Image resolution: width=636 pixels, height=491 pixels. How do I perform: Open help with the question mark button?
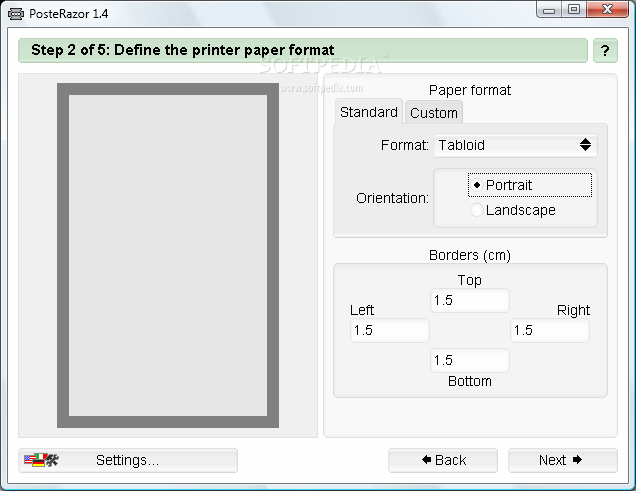605,51
